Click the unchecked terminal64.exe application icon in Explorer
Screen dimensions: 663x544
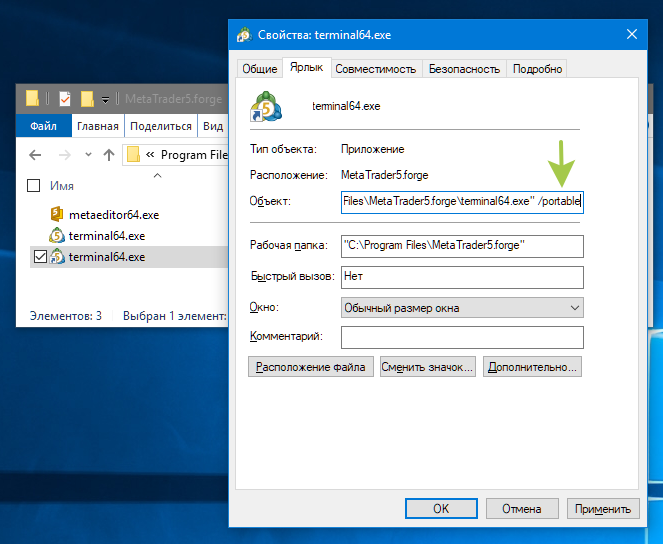57,235
